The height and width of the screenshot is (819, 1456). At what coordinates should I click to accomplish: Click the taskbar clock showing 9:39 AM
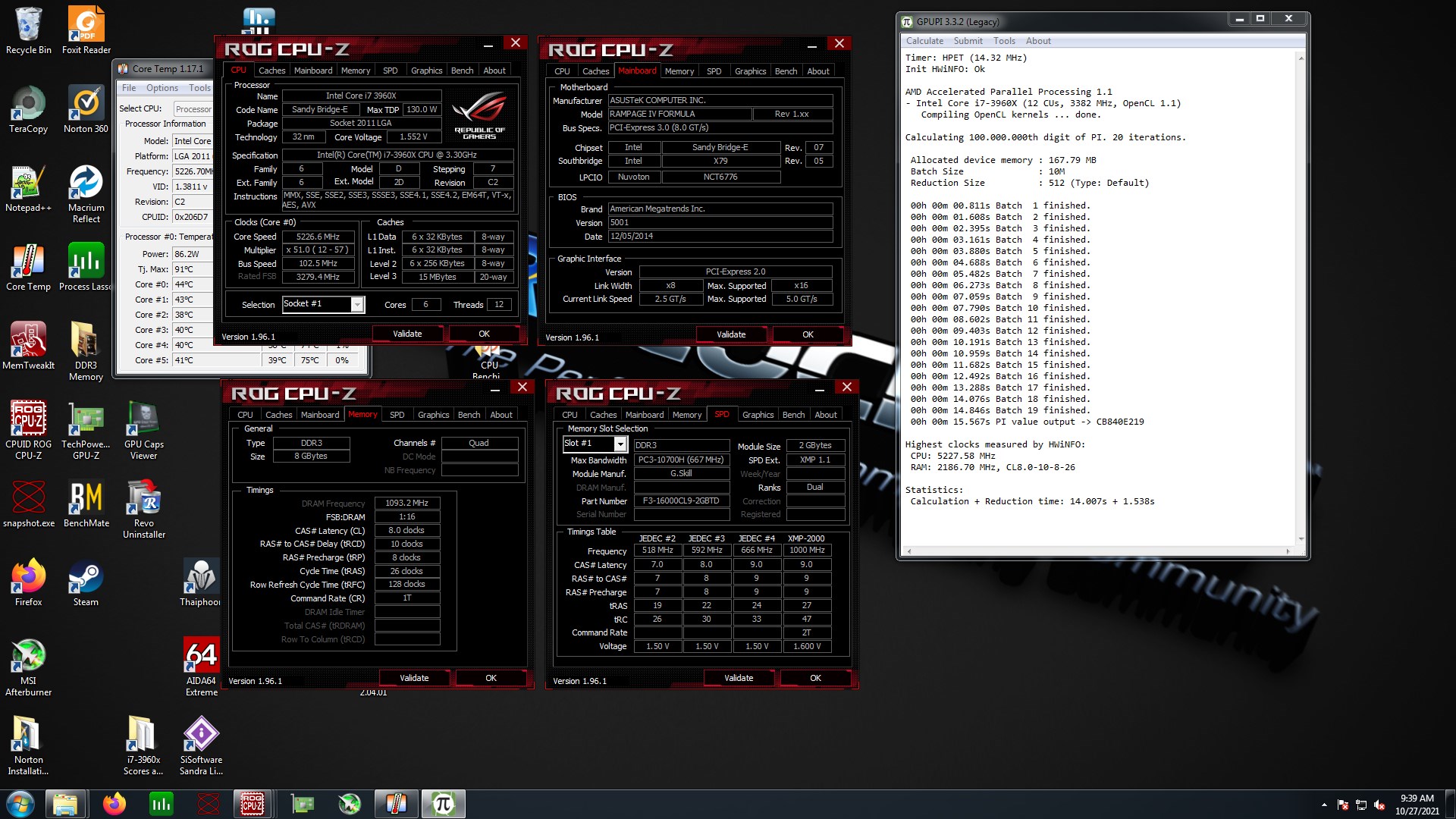tap(1417, 805)
